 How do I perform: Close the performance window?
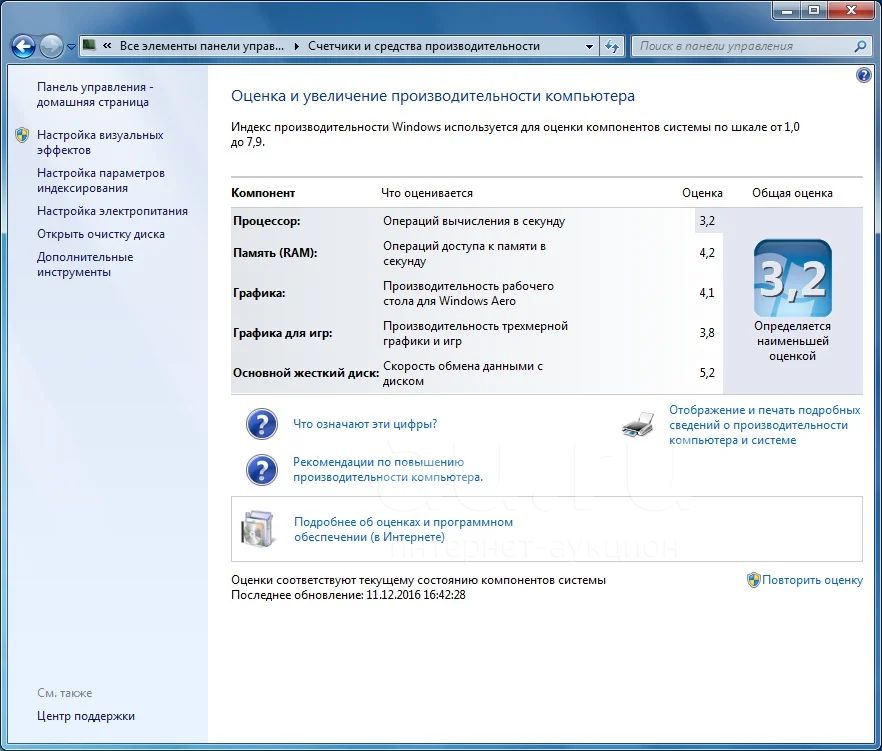coord(850,10)
